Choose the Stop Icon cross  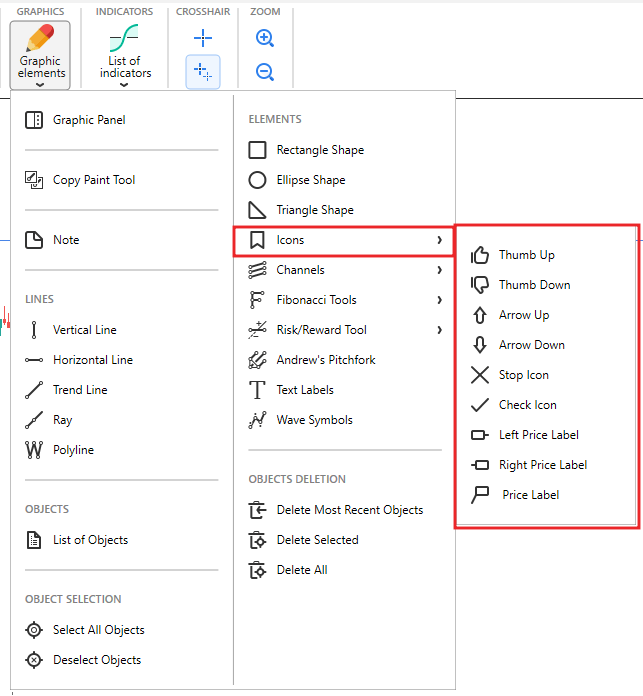point(523,375)
